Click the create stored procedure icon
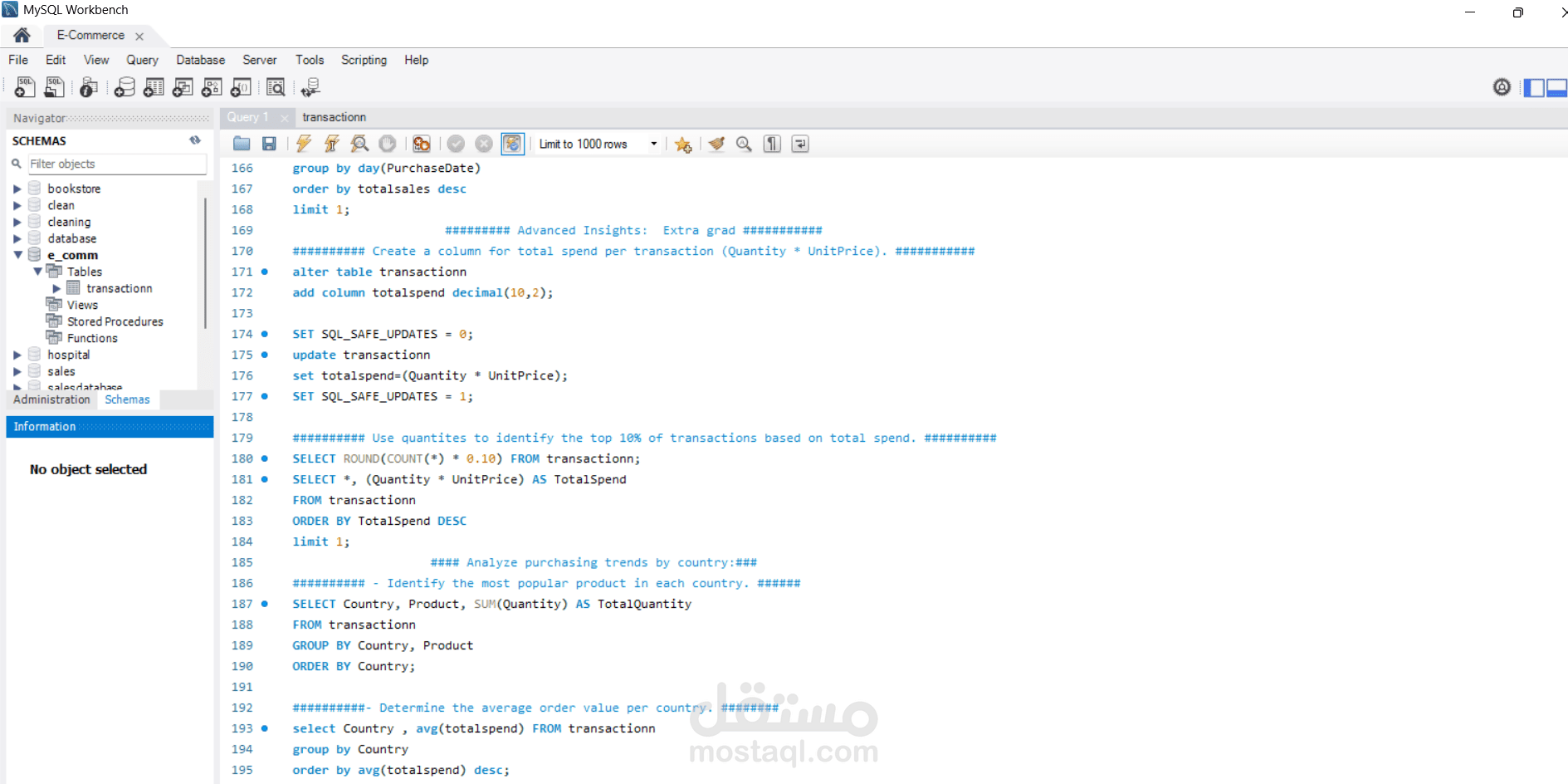1568x784 pixels. pos(212,87)
